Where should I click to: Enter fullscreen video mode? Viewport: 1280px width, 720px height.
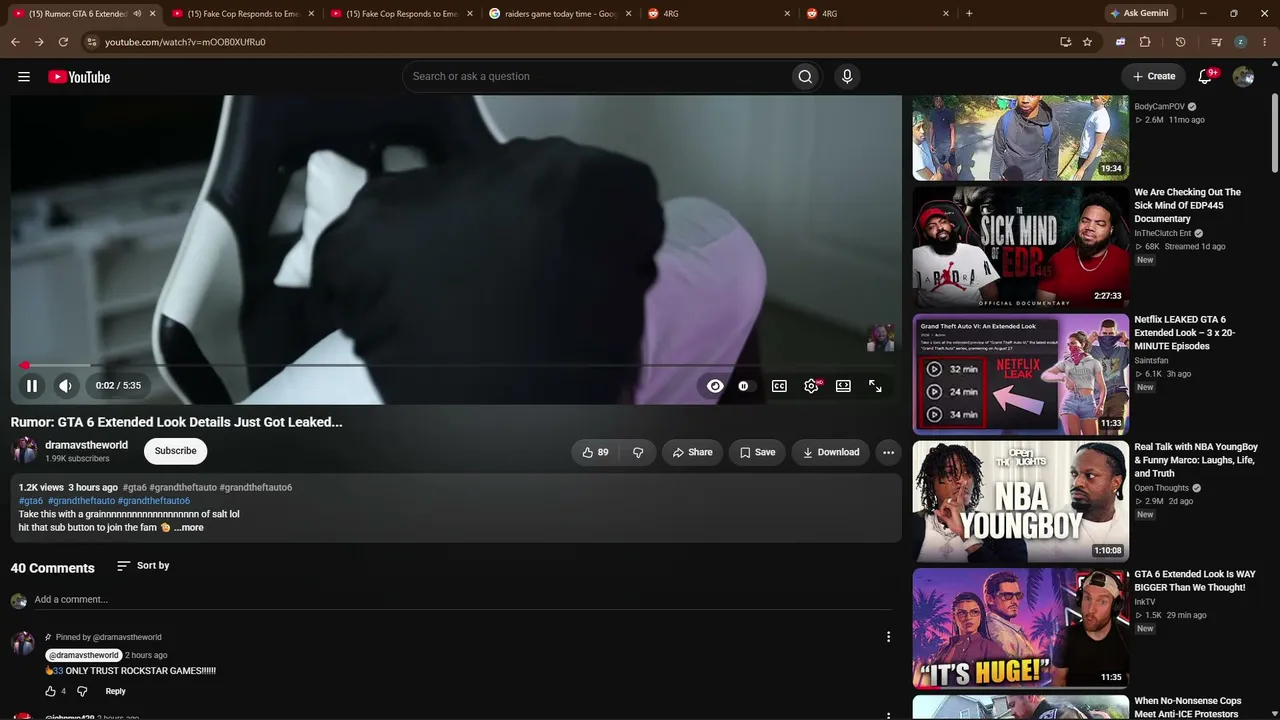tap(875, 386)
